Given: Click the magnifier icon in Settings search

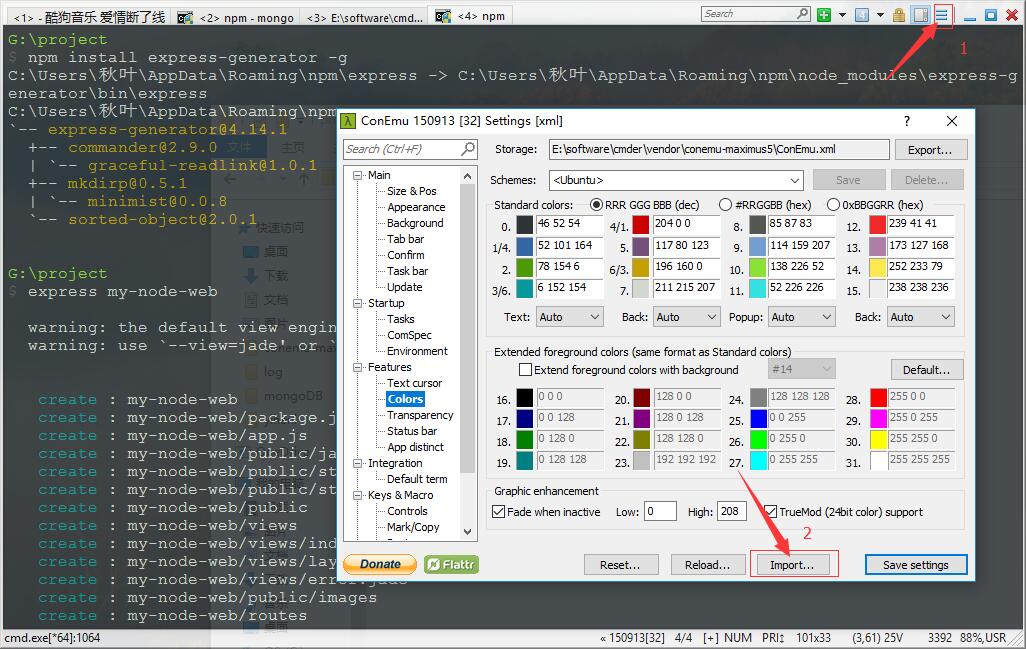Looking at the screenshot, I should (x=469, y=149).
